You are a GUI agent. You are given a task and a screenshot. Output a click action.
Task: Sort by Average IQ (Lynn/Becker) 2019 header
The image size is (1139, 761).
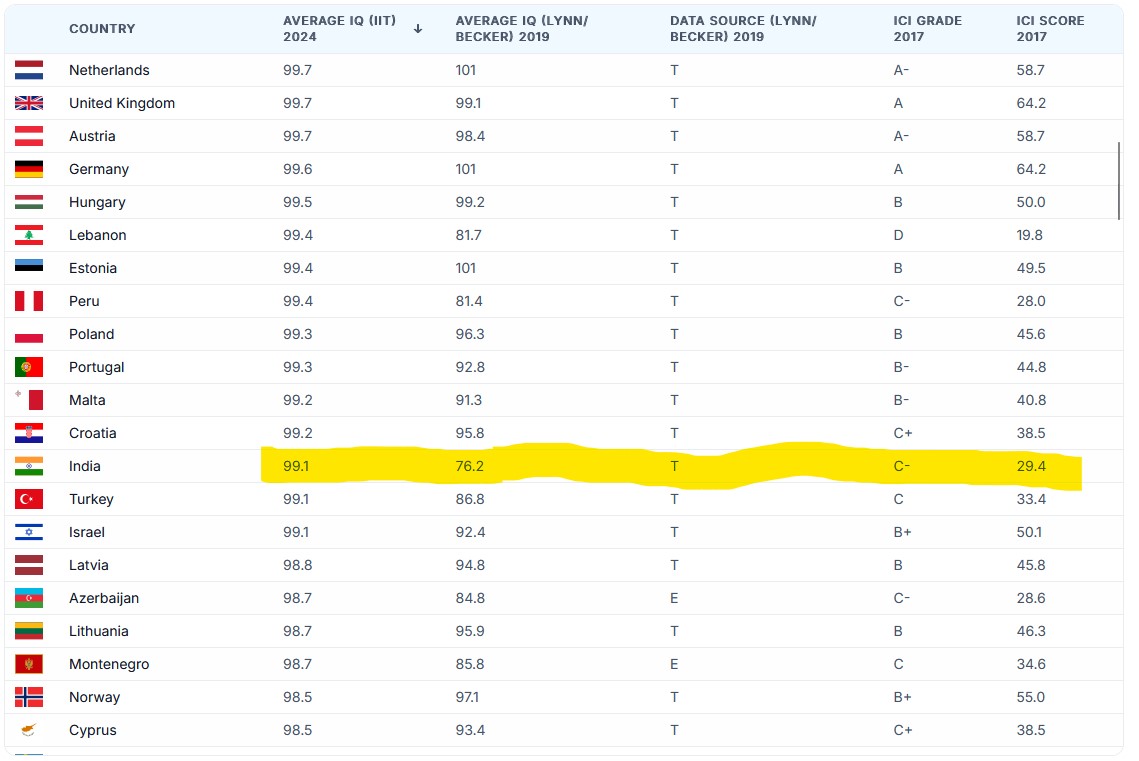[522, 28]
